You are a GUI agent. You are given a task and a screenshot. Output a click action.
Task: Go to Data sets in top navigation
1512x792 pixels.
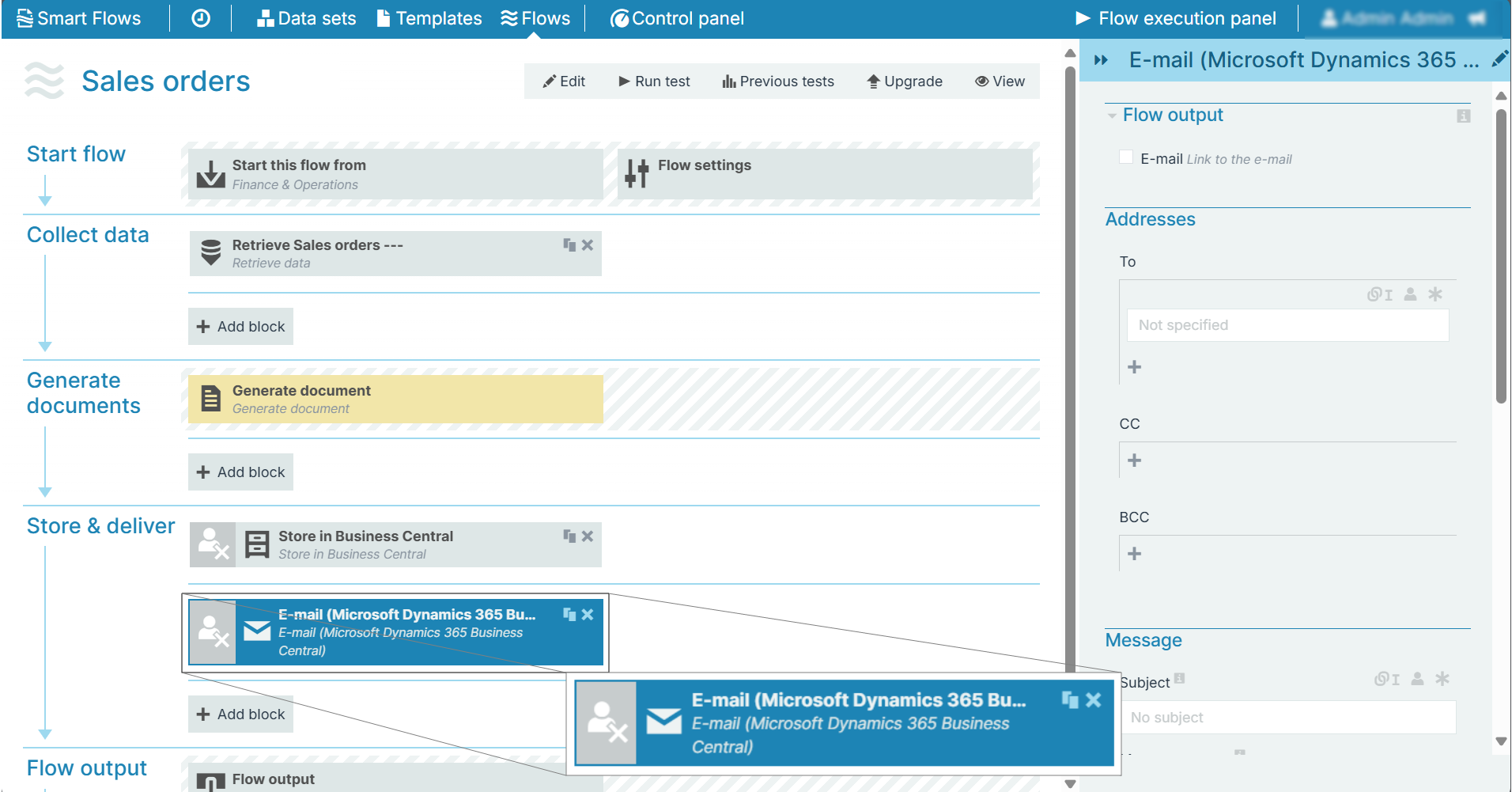pyautogui.click(x=306, y=18)
